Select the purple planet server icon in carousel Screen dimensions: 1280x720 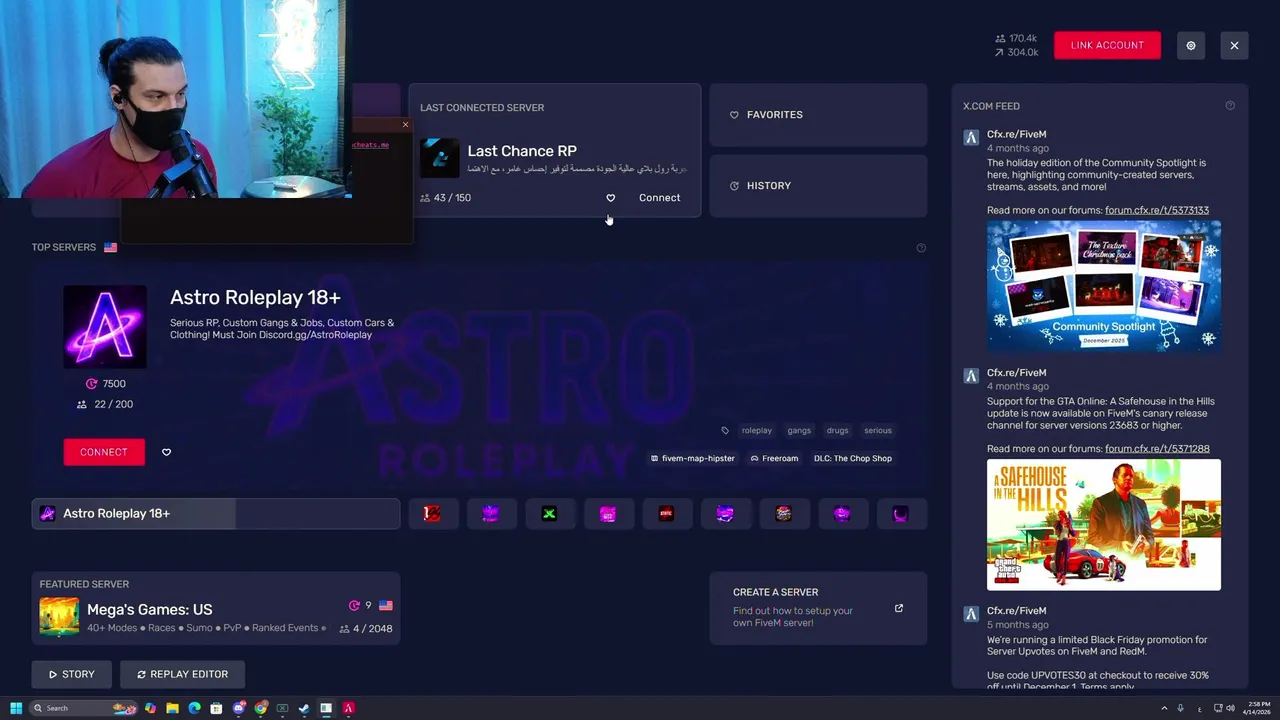[x=725, y=514]
